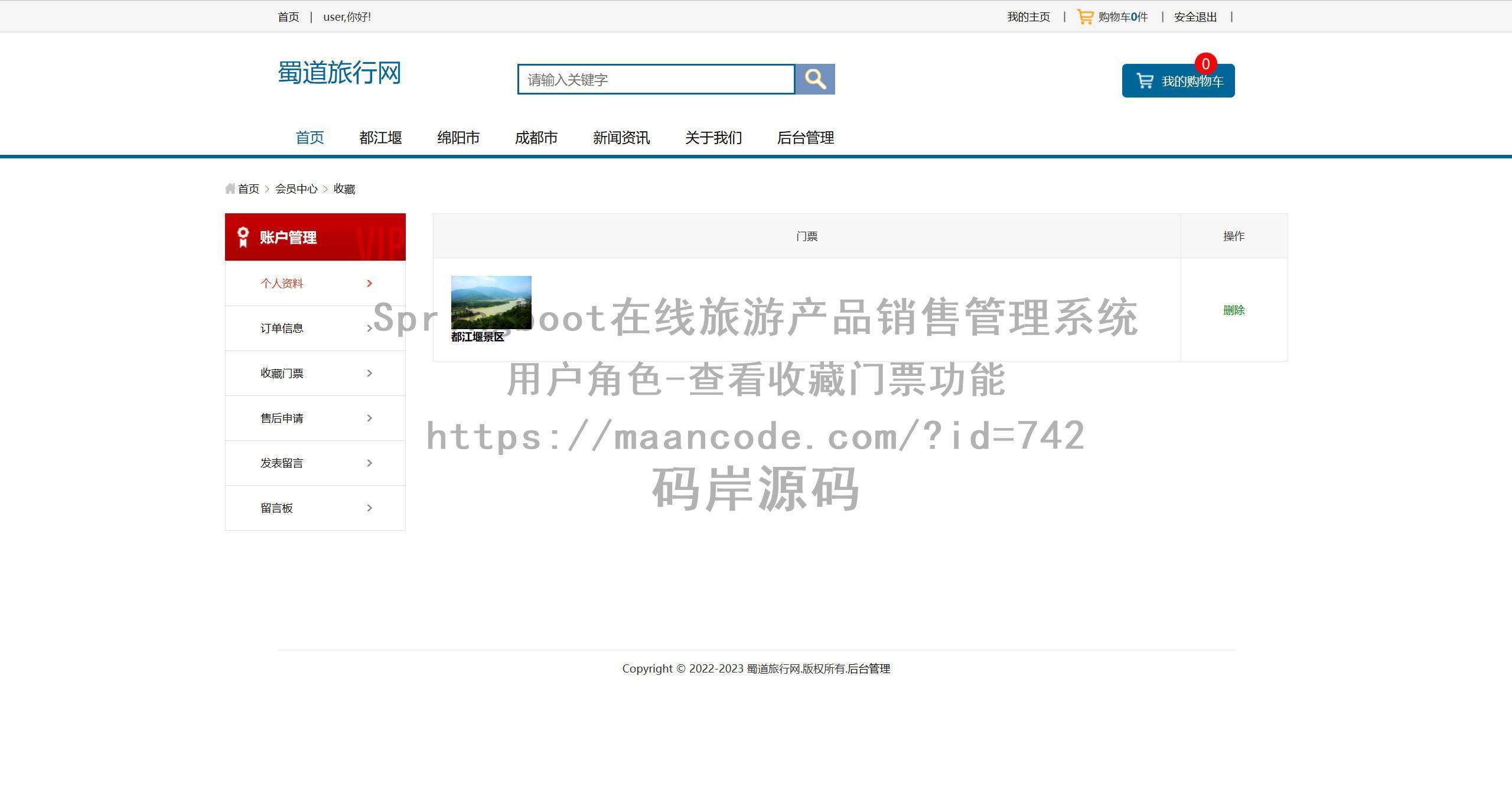Expand the 个人资料 chevron arrow
The height and width of the screenshot is (812, 1512).
(370, 284)
